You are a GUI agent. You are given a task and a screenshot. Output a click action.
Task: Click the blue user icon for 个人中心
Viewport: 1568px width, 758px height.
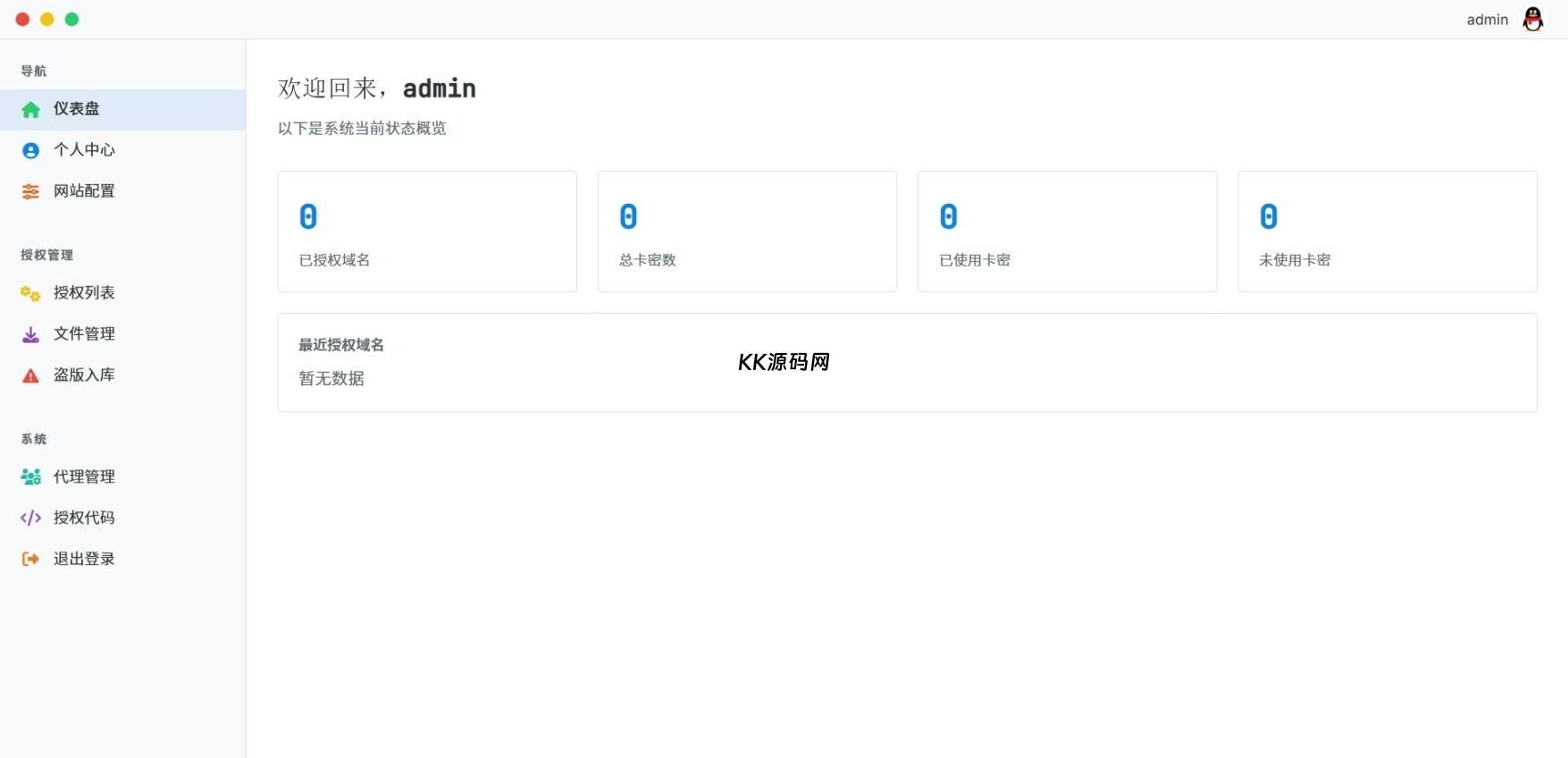point(30,150)
